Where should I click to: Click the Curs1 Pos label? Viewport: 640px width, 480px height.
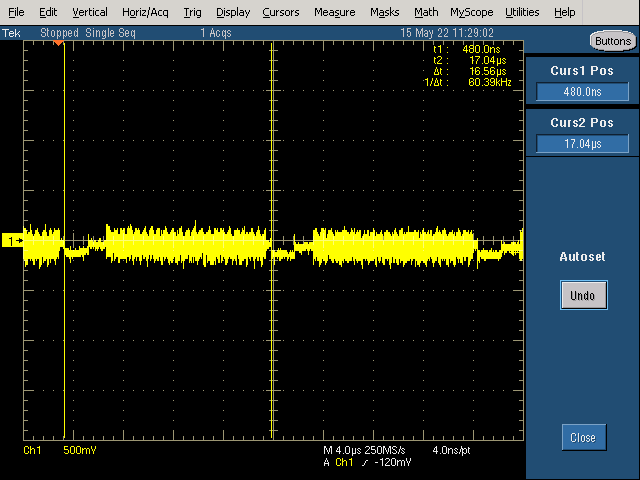(582, 71)
